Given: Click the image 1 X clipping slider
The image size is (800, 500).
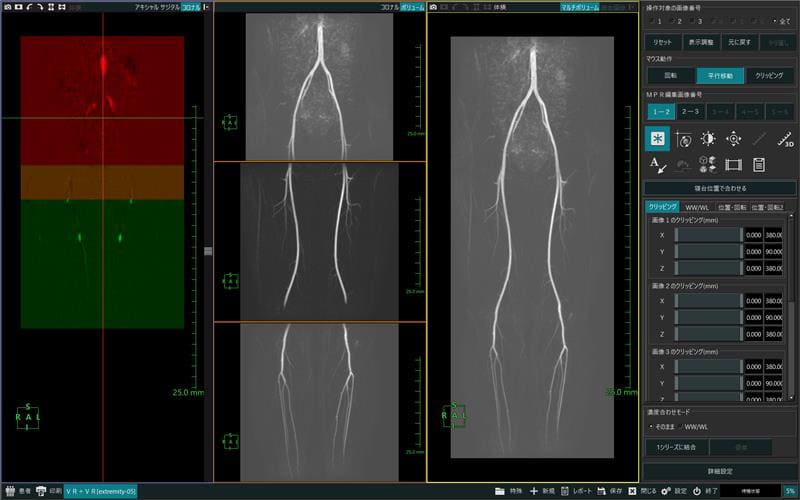Looking at the screenshot, I should coord(708,235).
